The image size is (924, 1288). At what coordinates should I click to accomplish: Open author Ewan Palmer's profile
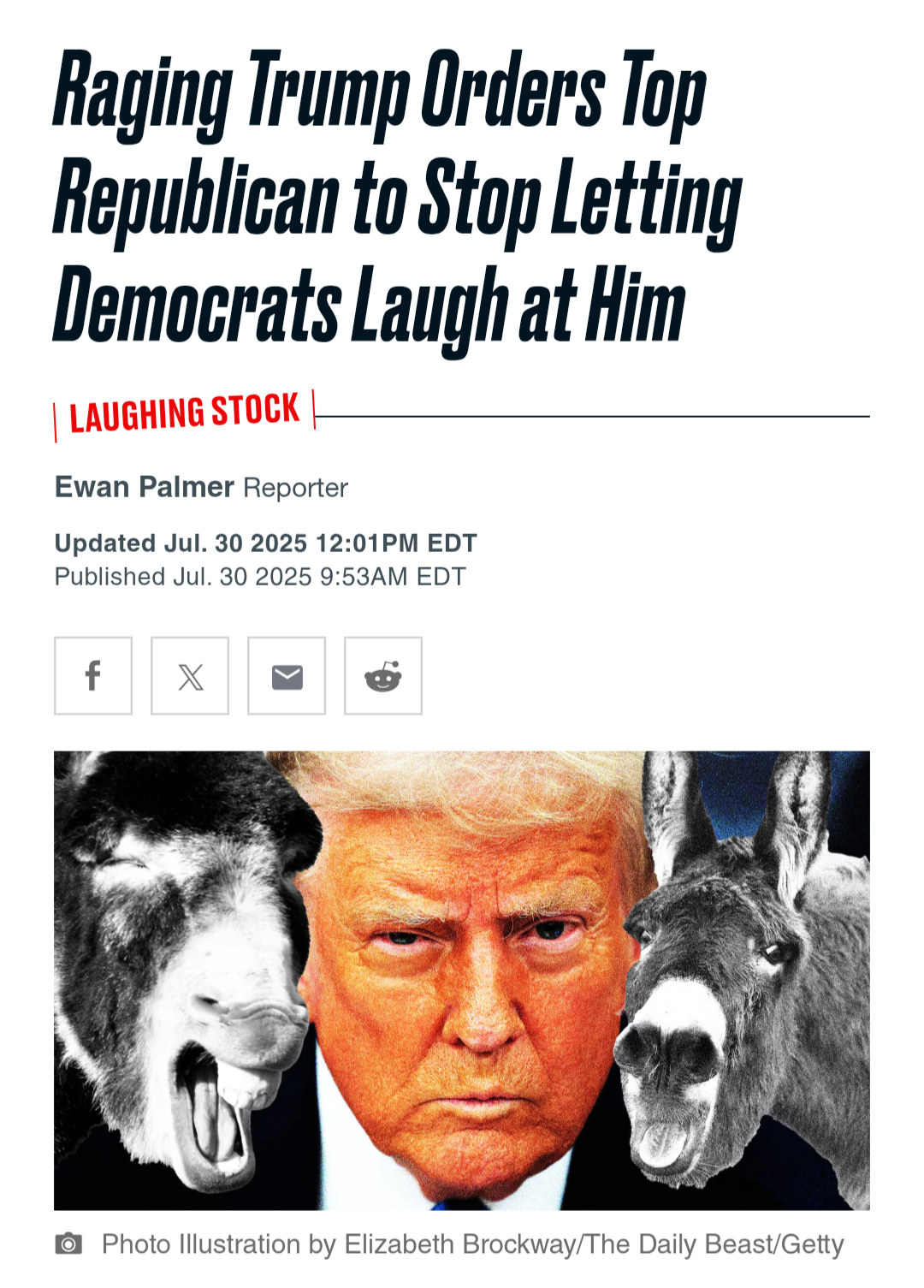click(x=144, y=487)
